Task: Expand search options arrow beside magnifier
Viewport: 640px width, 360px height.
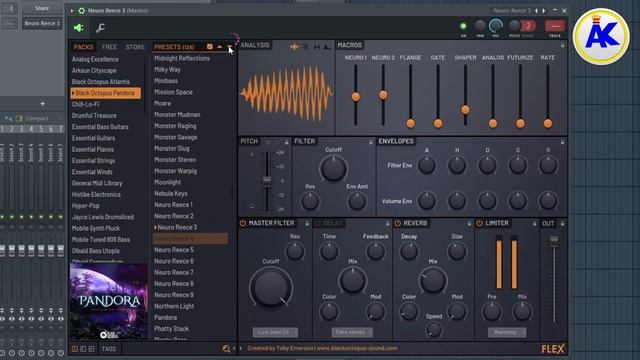Action: point(234,349)
